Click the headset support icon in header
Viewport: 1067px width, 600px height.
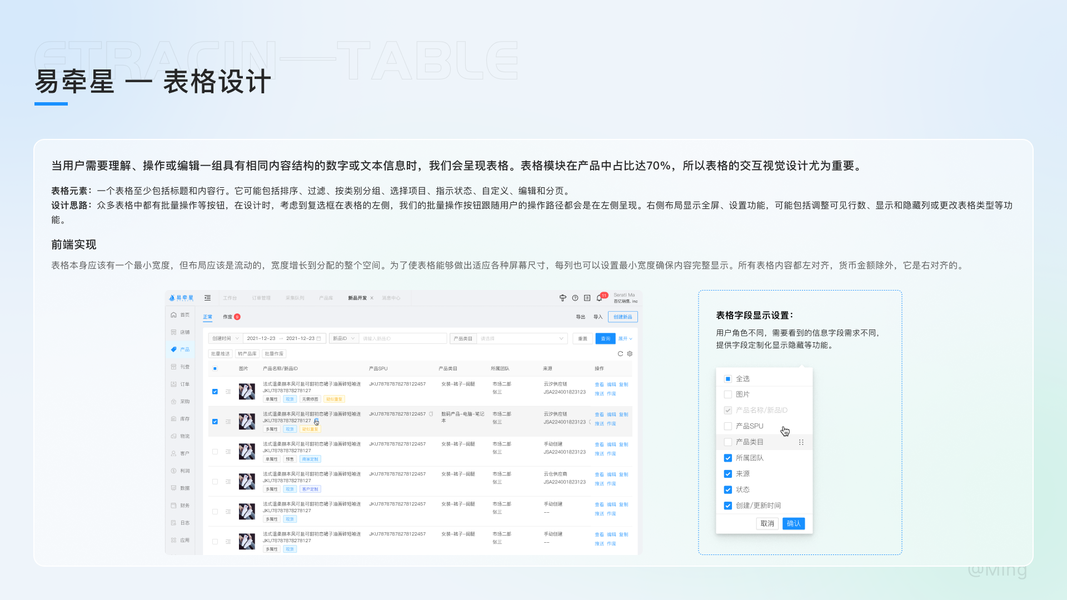tap(563, 298)
